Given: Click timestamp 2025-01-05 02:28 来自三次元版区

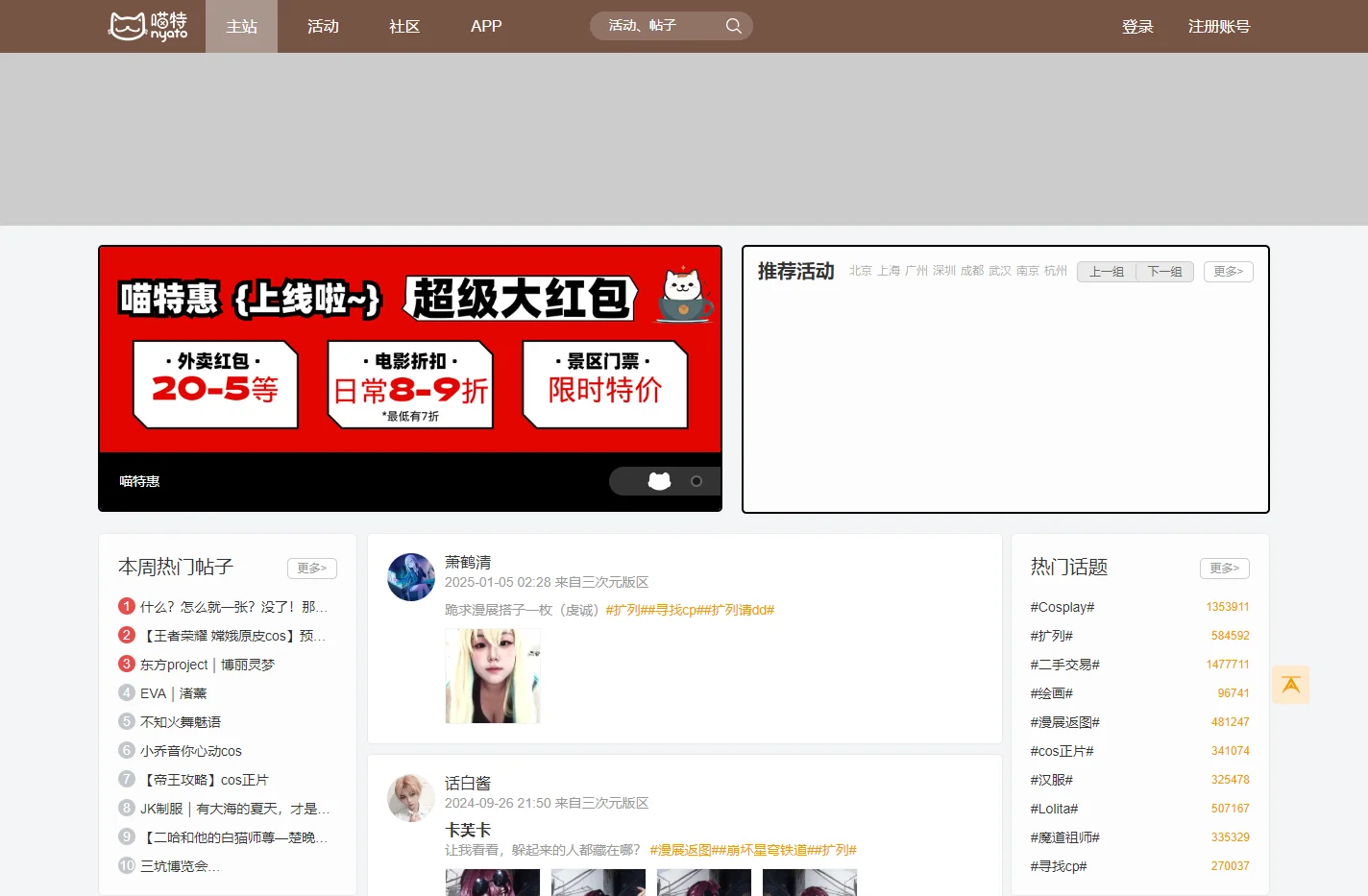Looking at the screenshot, I should 547,582.
